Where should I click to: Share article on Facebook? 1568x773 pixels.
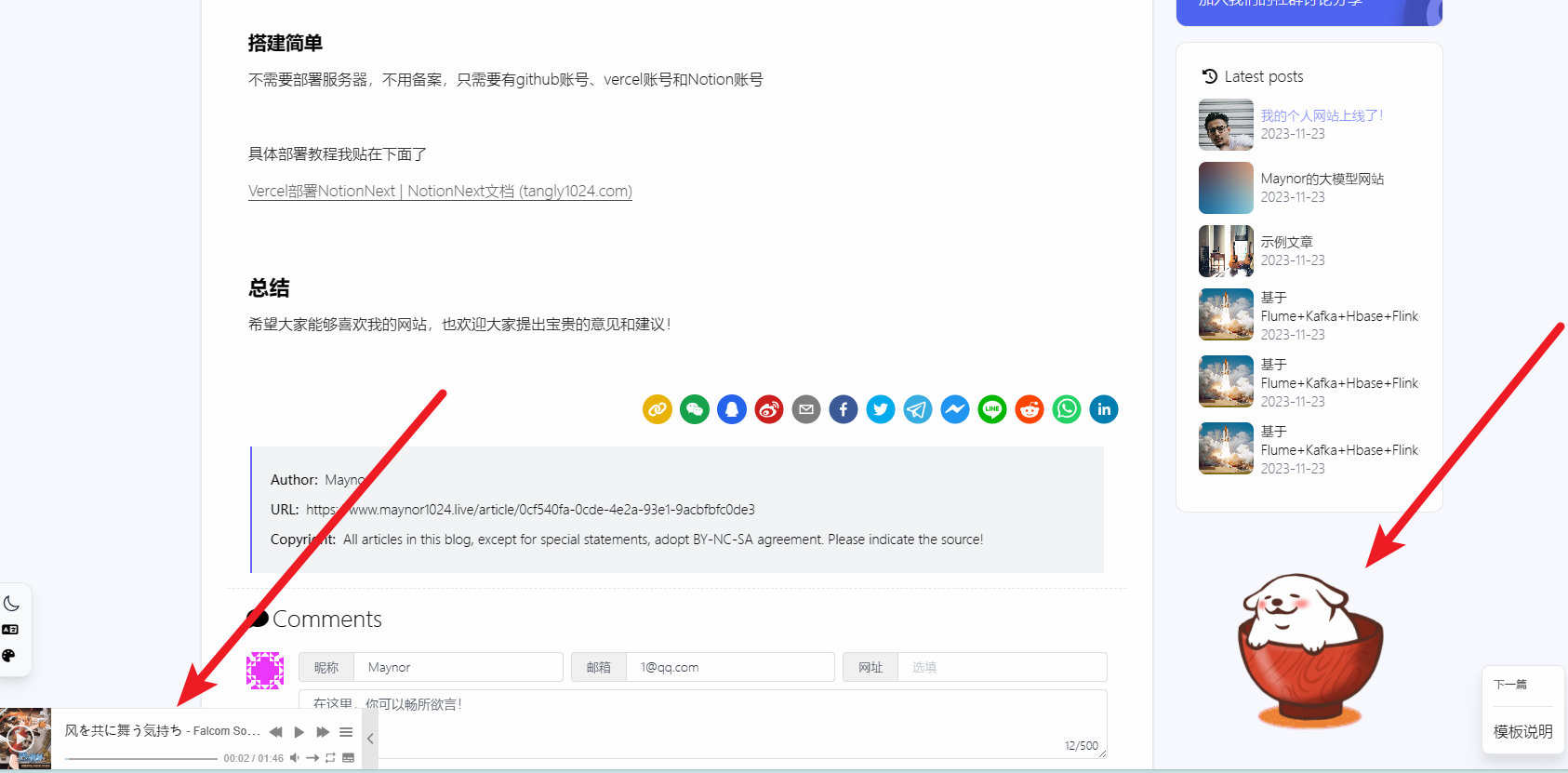[x=844, y=409]
